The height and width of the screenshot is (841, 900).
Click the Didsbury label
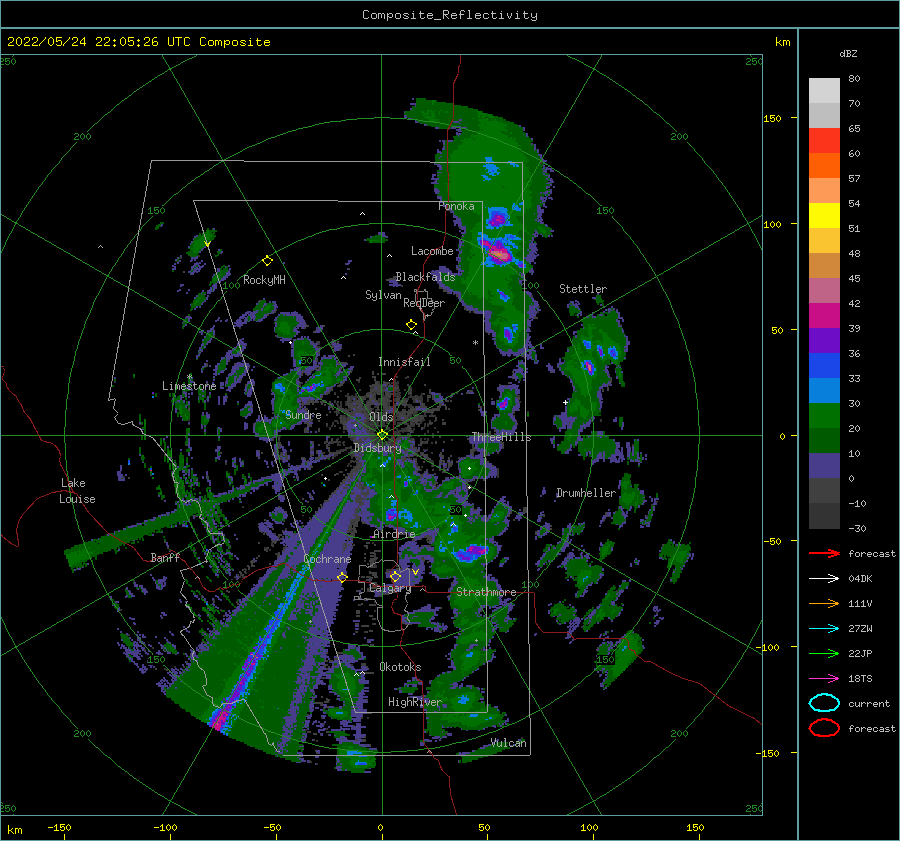click(x=377, y=448)
